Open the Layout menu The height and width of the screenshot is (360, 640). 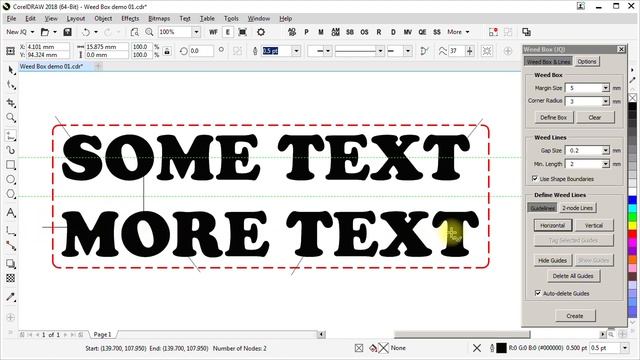click(76, 18)
